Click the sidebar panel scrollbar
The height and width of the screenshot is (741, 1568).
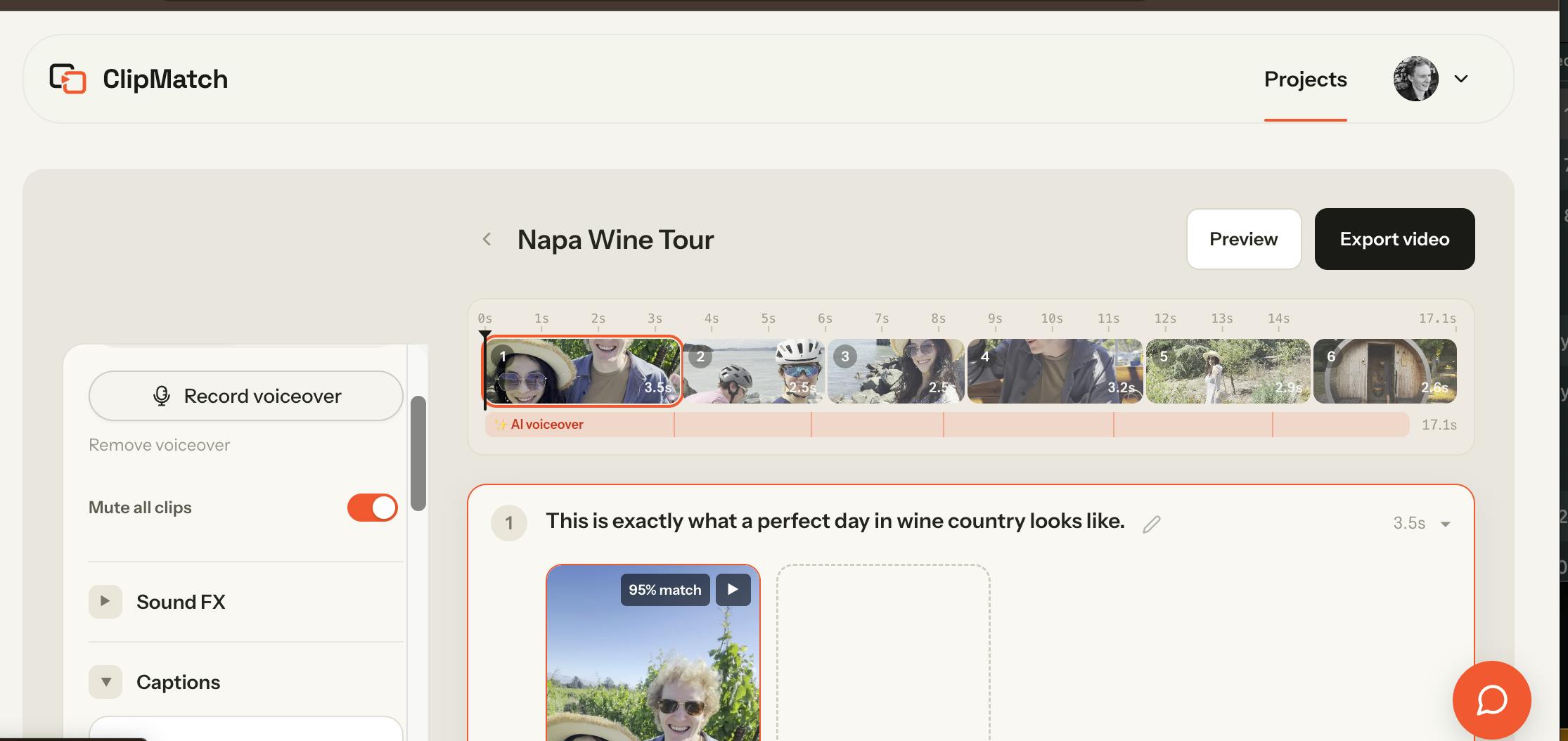418,453
